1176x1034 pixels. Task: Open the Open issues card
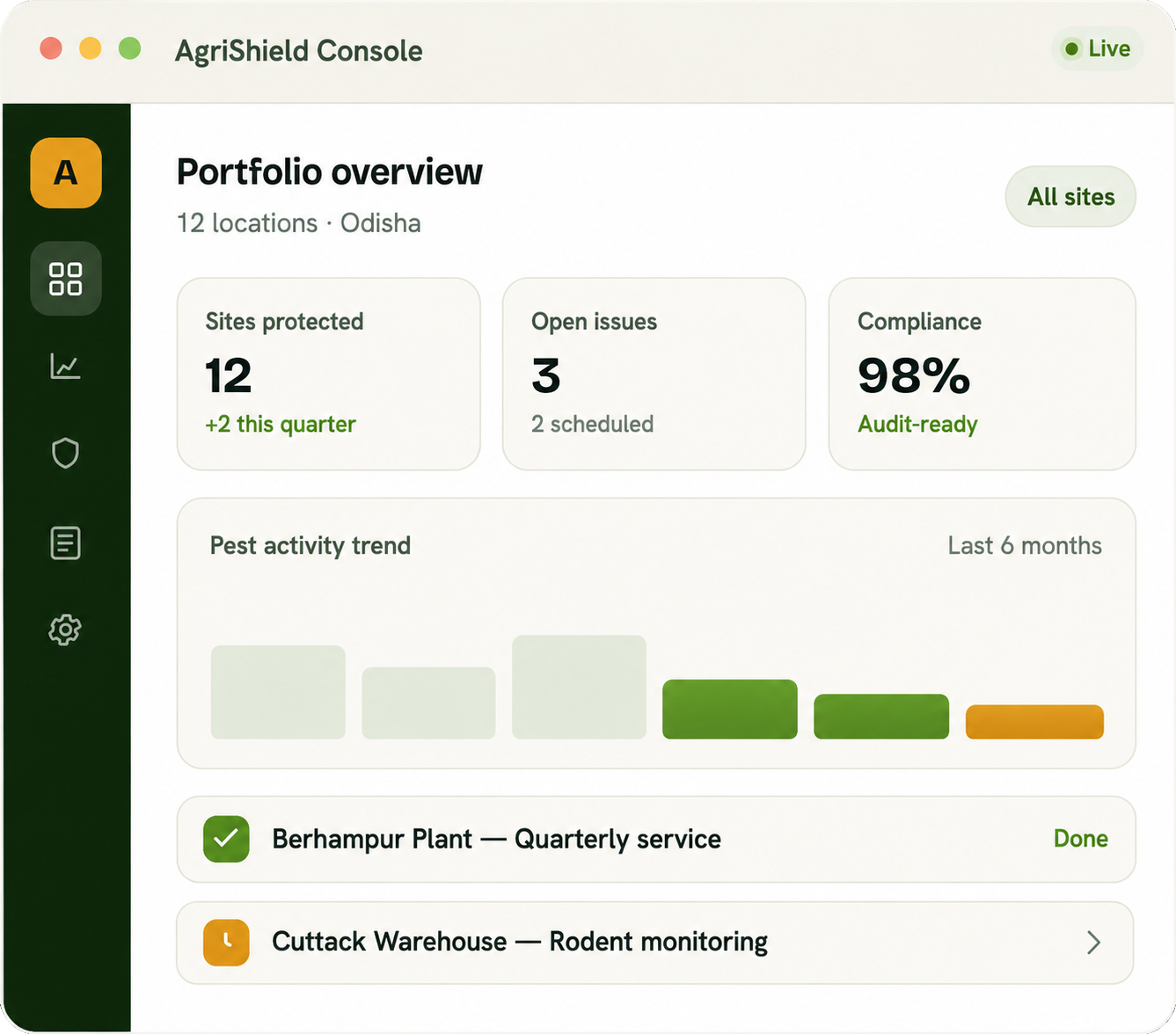[654, 375]
